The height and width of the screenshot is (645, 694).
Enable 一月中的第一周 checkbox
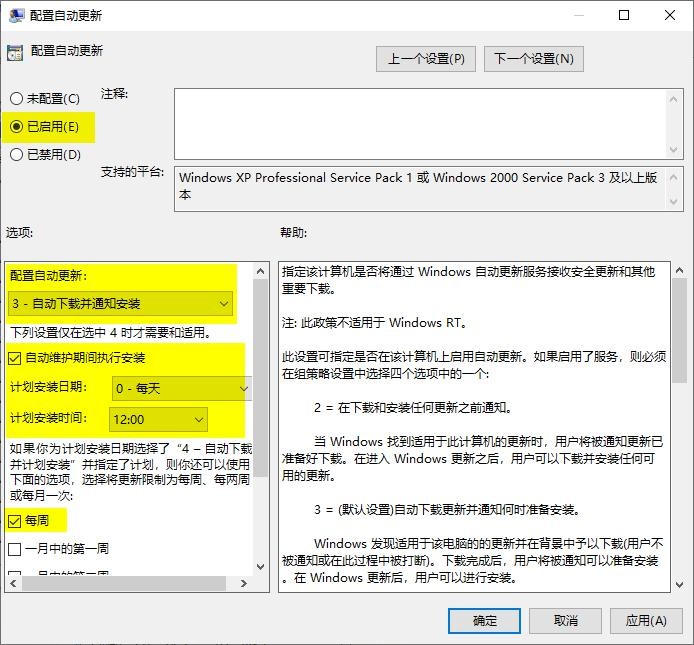point(15,548)
